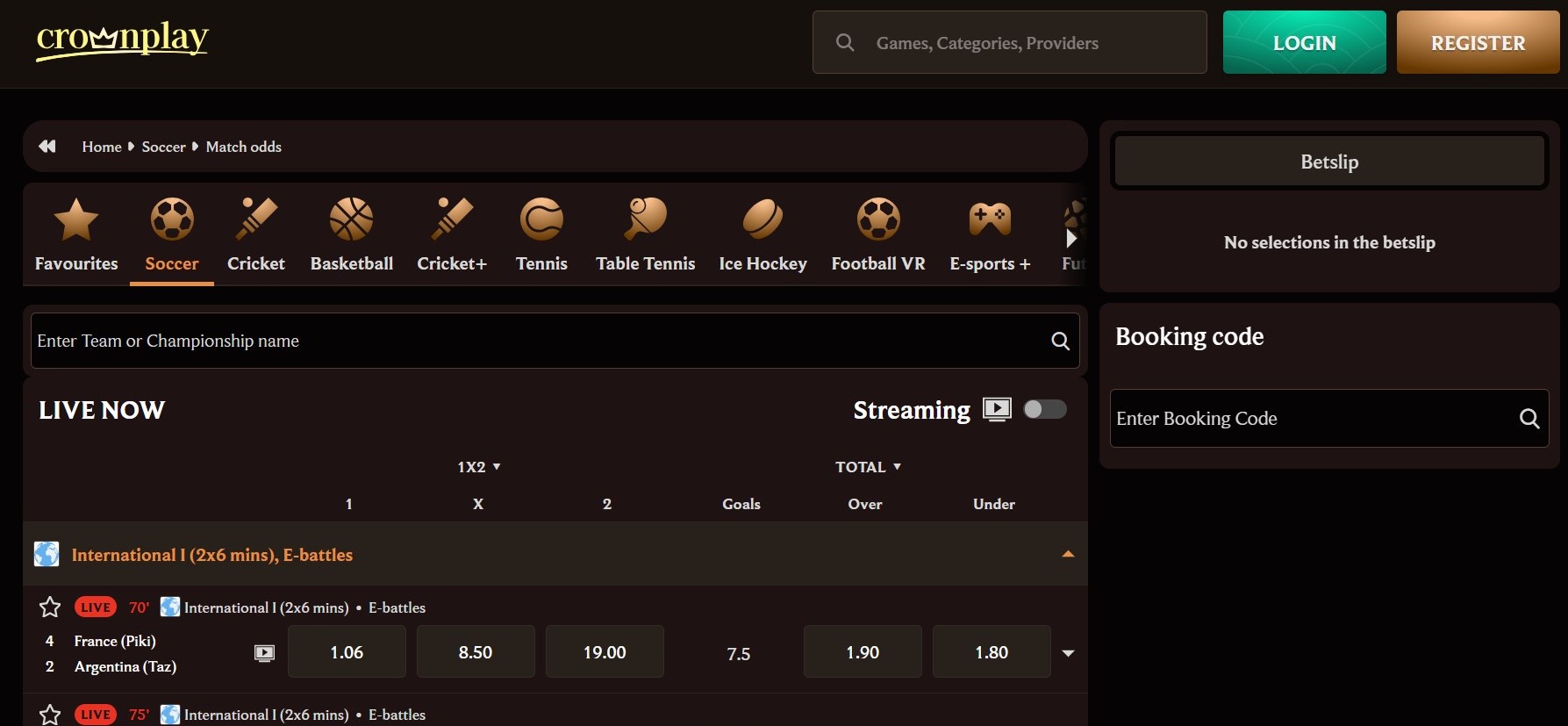This screenshot has width=1568, height=726.
Task: Open the Betslip tab
Action: click(x=1329, y=162)
